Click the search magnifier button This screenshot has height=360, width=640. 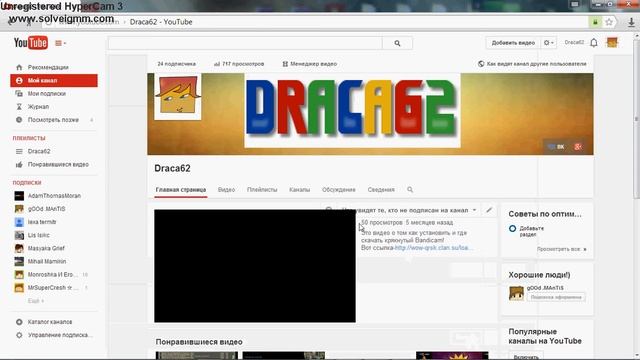click(397, 43)
